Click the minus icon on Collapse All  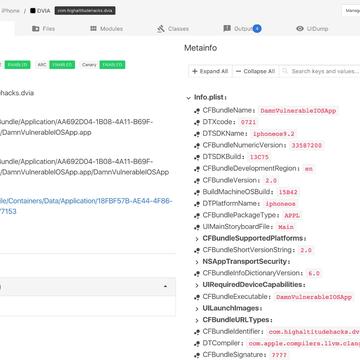[238, 71]
